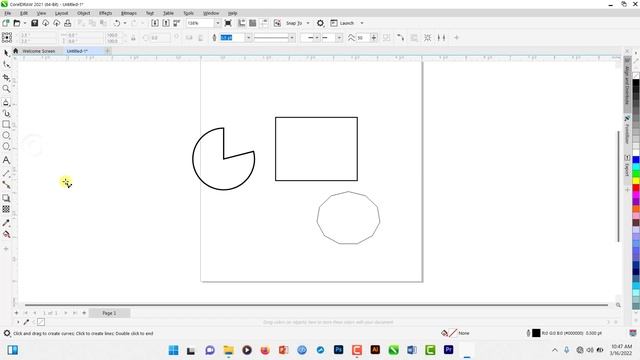640x360 pixels.
Task: Select the Transparency tool
Action: click(x=6, y=209)
